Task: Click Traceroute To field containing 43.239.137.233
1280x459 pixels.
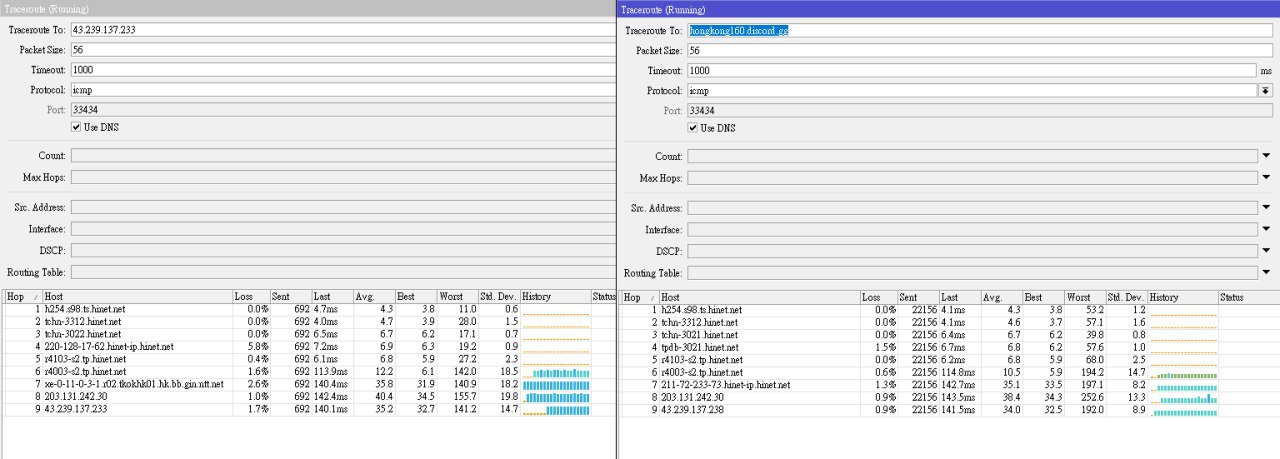Action: [x=342, y=30]
